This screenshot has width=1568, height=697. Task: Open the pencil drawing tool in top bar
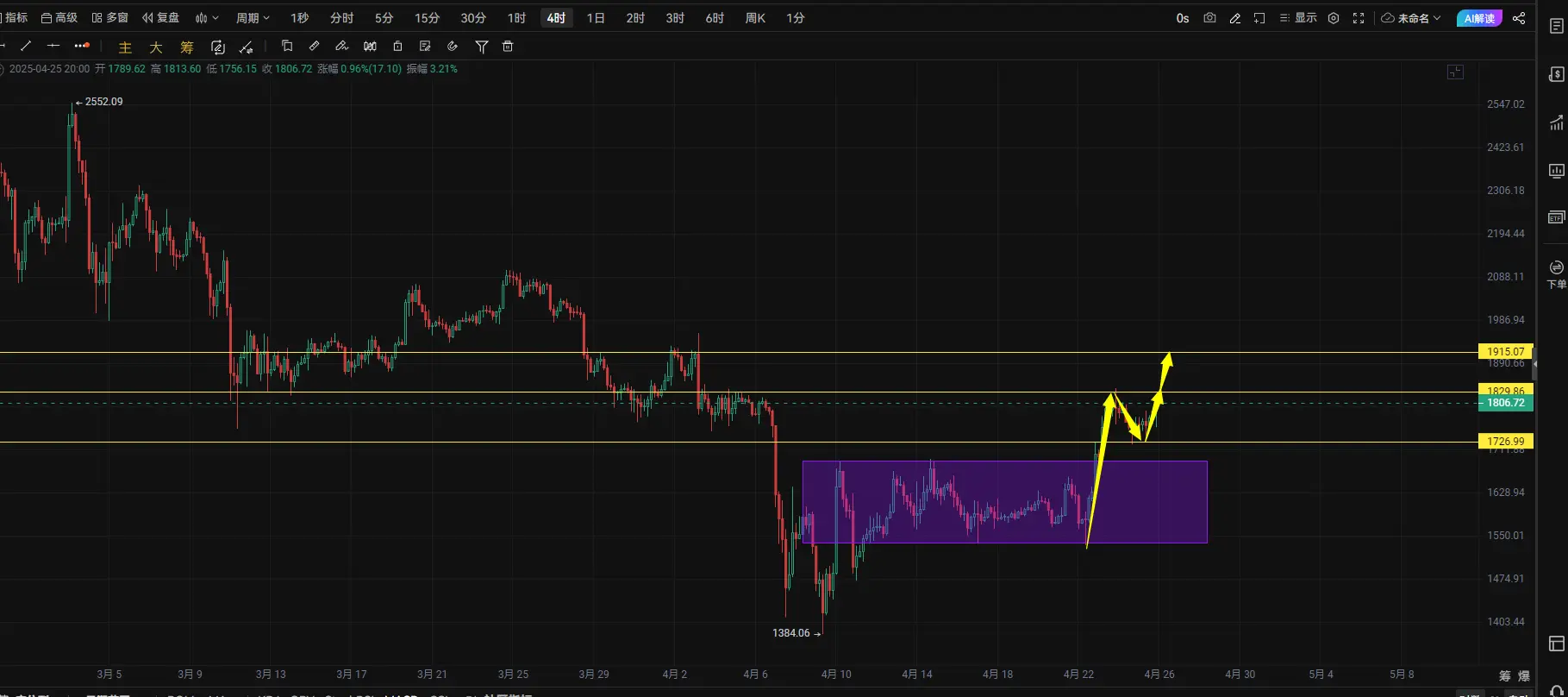[x=1235, y=17]
